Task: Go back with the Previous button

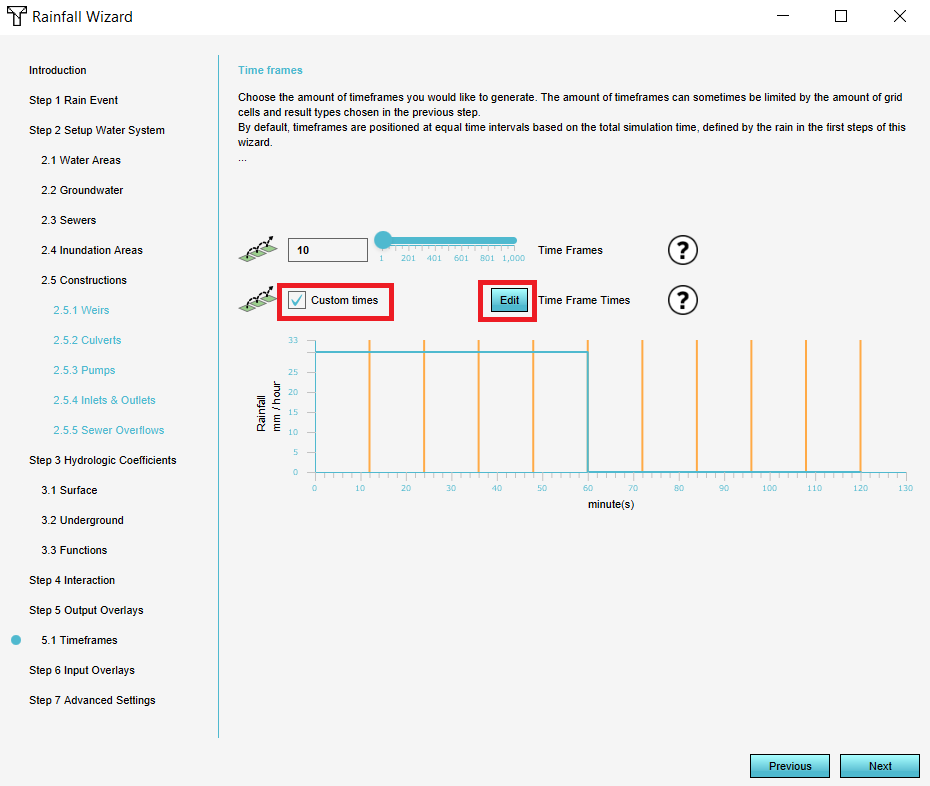Action: [x=790, y=766]
